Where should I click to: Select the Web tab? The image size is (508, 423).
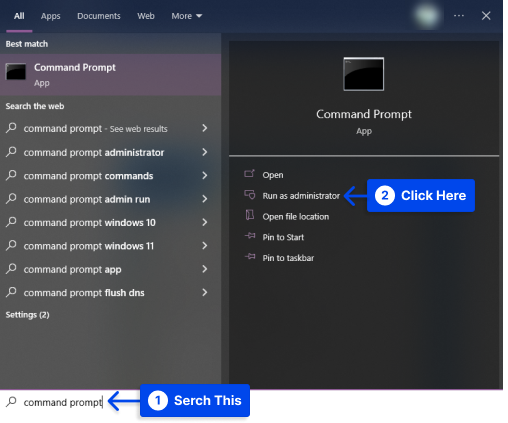(x=146, y=16)
